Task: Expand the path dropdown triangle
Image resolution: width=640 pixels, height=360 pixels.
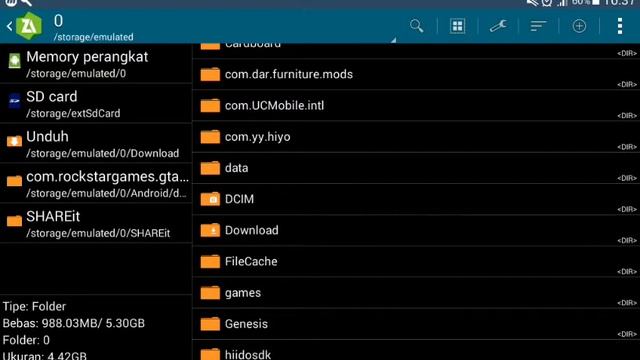Action: [x=393, y=40]
